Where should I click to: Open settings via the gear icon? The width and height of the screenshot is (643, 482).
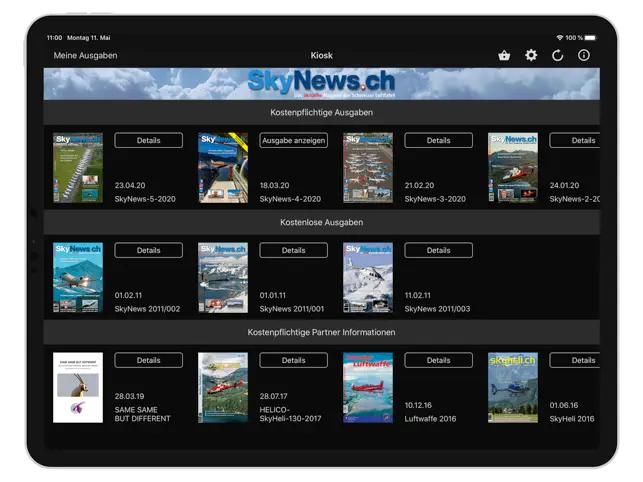click(531, 55)
